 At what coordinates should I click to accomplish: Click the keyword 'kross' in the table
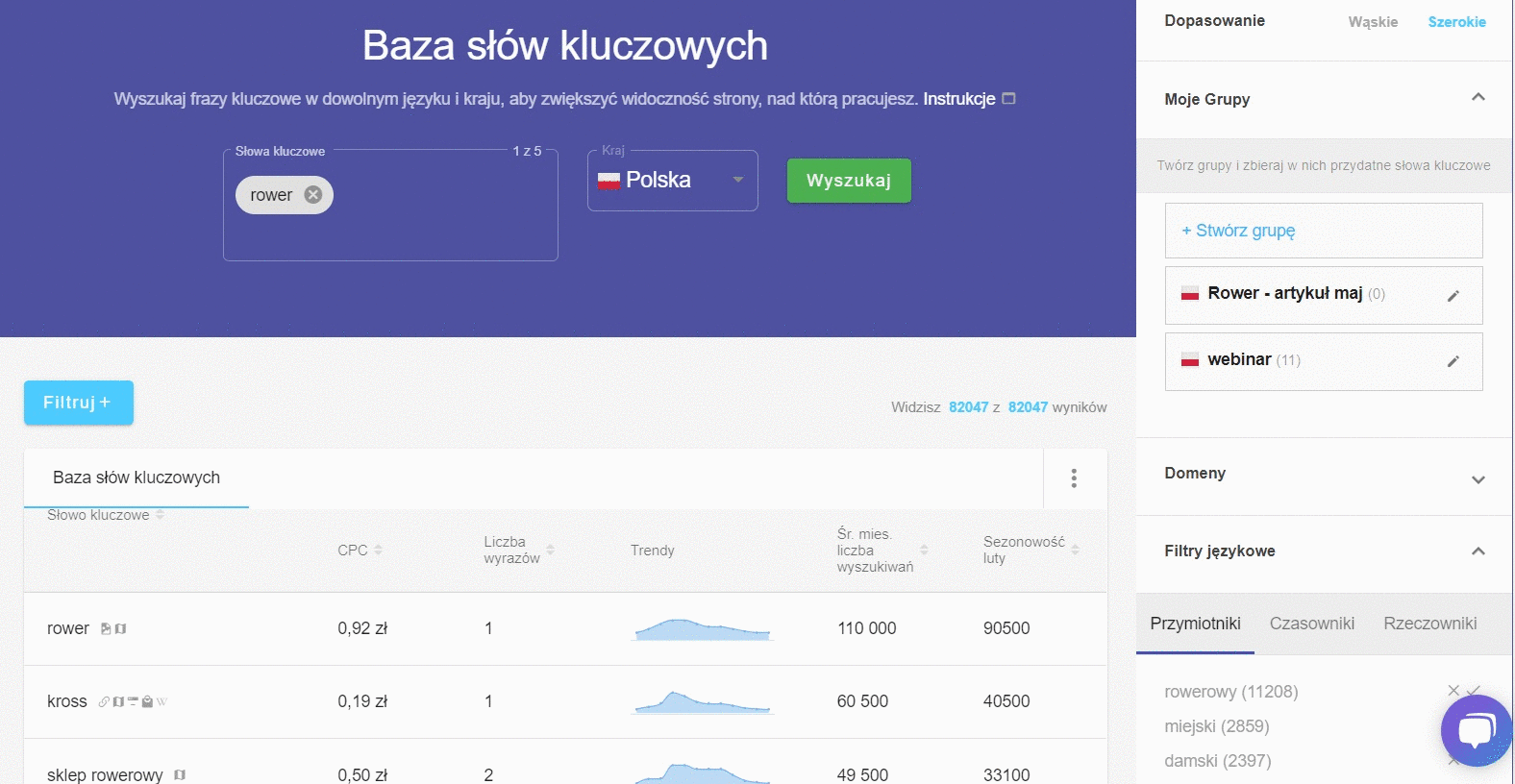pos(66,701)
